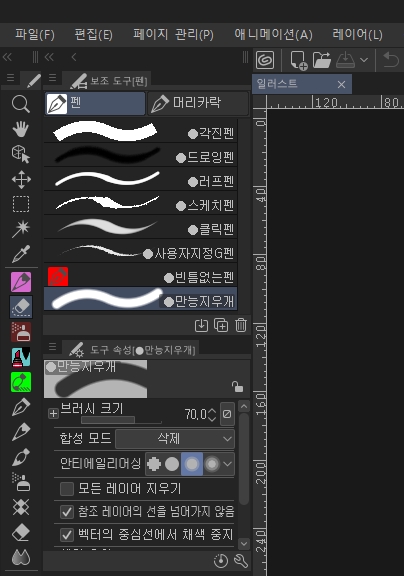Switch to the 펜 sub tool group

[95, 103]
